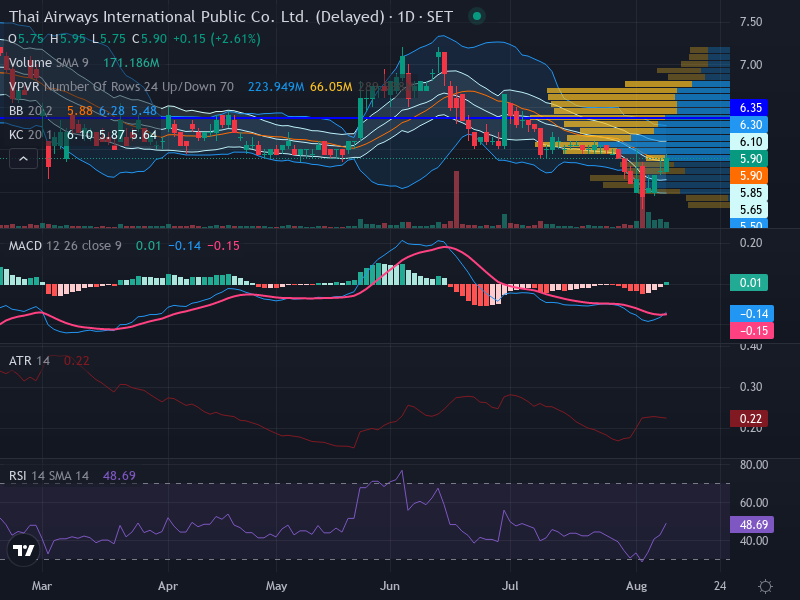Select the RSI 14 SMA 14 label

tap(48, 476)
